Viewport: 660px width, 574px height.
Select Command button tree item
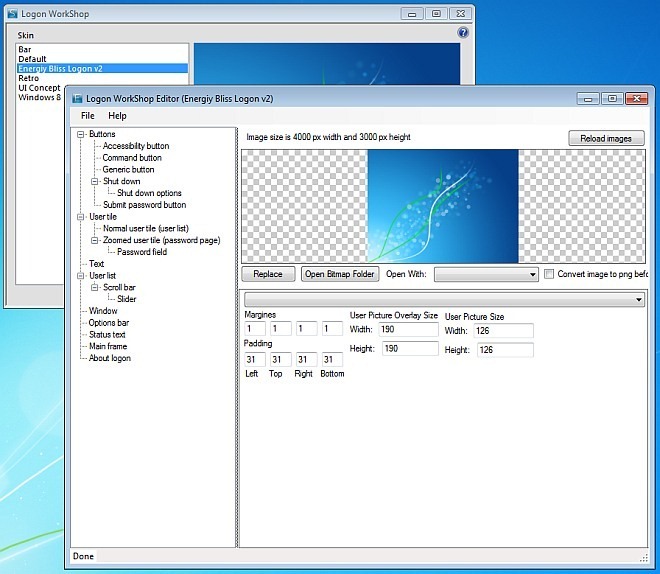tap(132, 158)
